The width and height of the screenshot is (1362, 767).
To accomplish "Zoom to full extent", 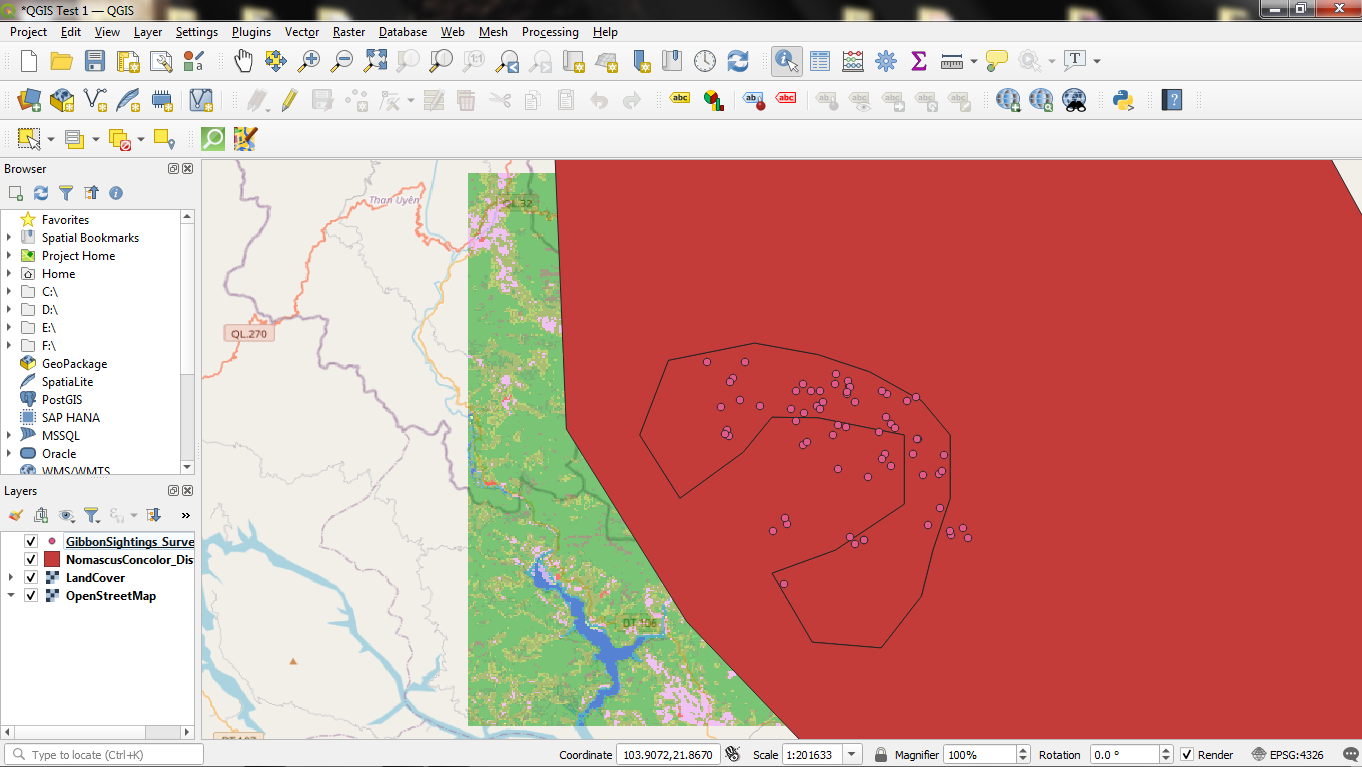I will [375, 61].
